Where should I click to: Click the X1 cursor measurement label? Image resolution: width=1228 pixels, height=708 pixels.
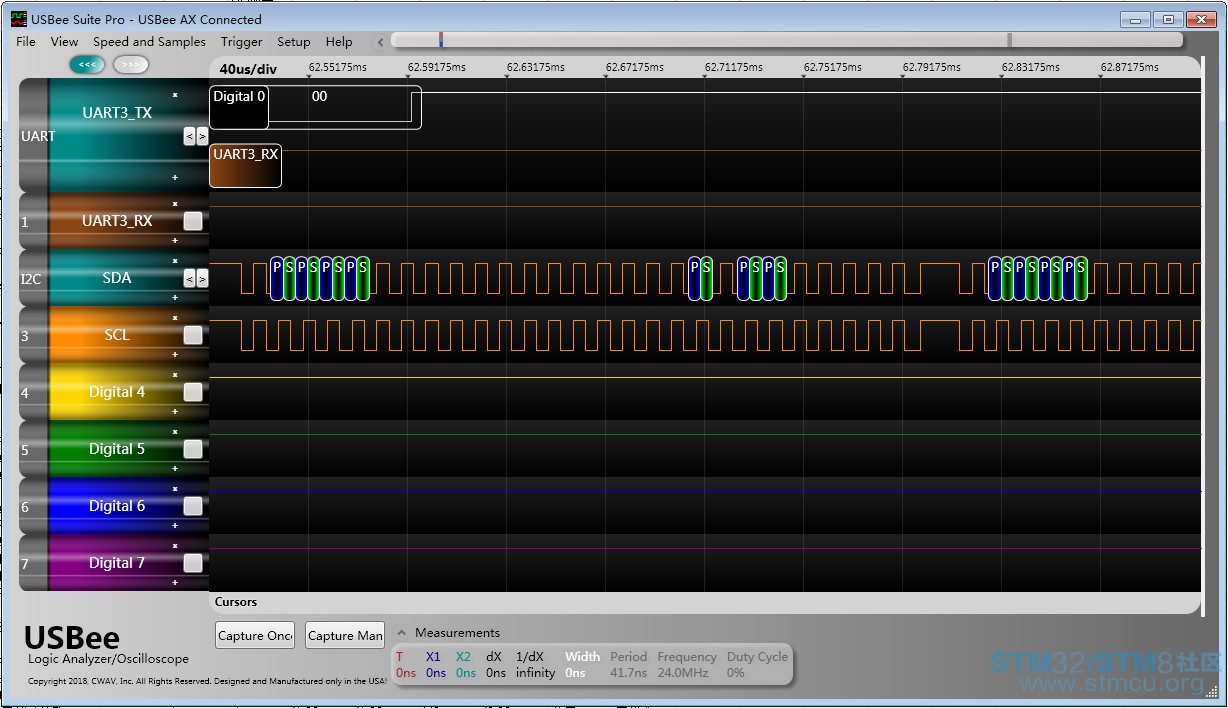point(433,657)
